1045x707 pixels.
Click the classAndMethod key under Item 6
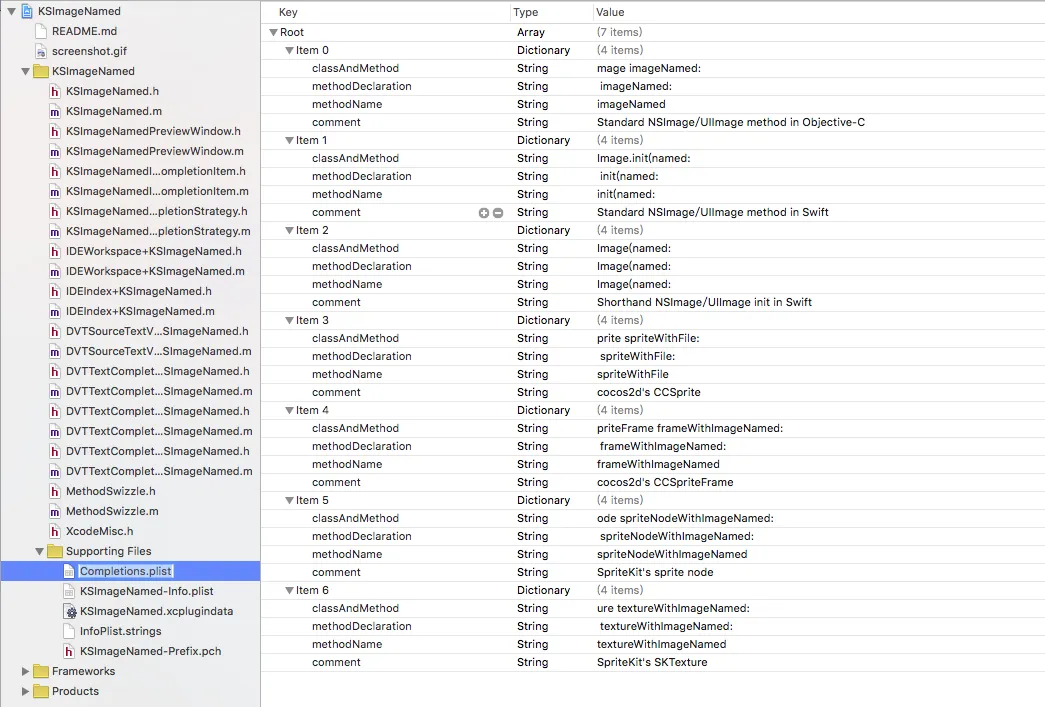(x=355, y=608)
